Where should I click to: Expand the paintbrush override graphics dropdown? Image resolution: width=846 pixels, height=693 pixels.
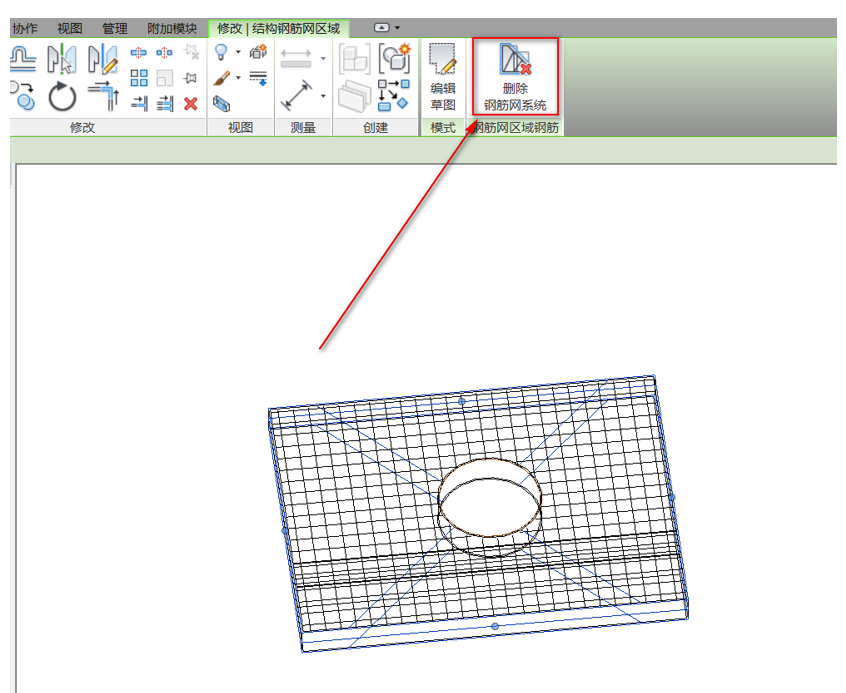[238, 78]
